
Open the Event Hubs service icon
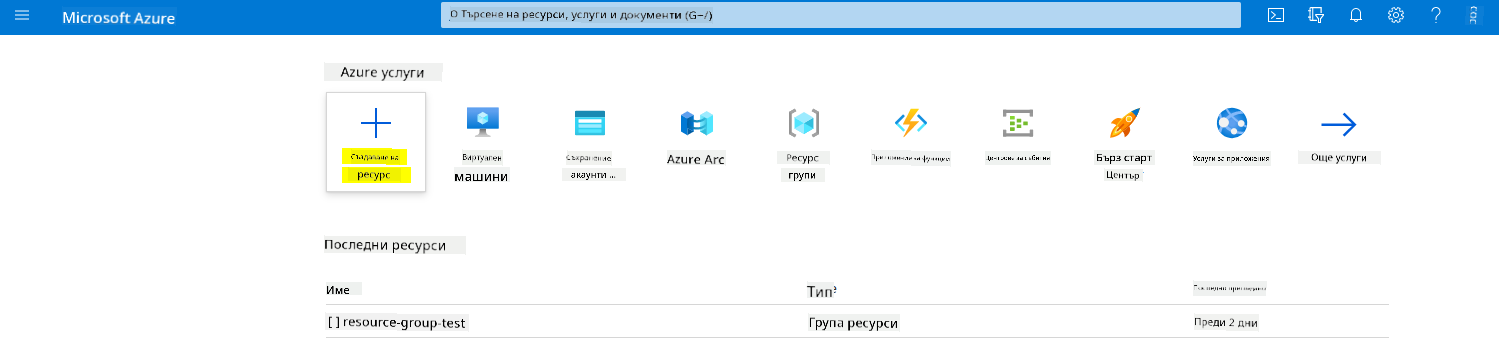coord(1017,122)
